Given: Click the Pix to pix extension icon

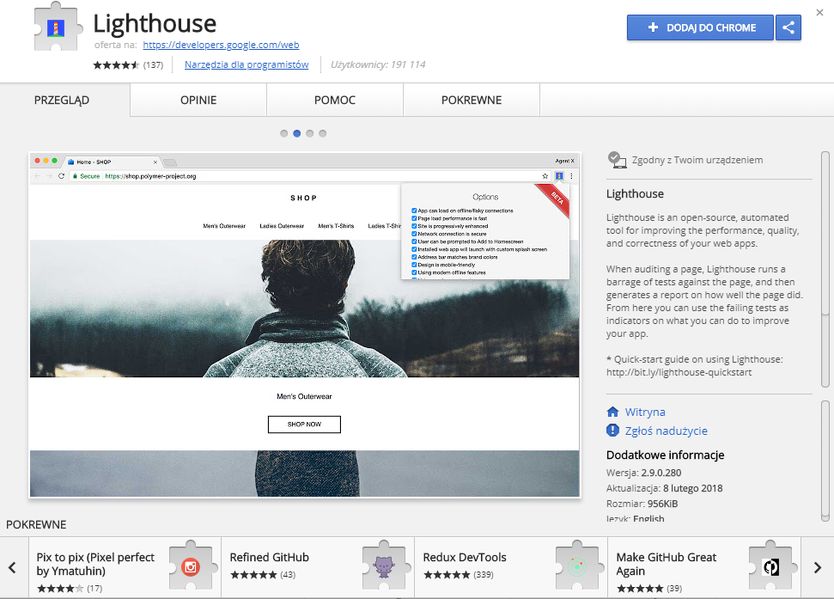Looking at the screenshot, I should click(x=190, y=566).
